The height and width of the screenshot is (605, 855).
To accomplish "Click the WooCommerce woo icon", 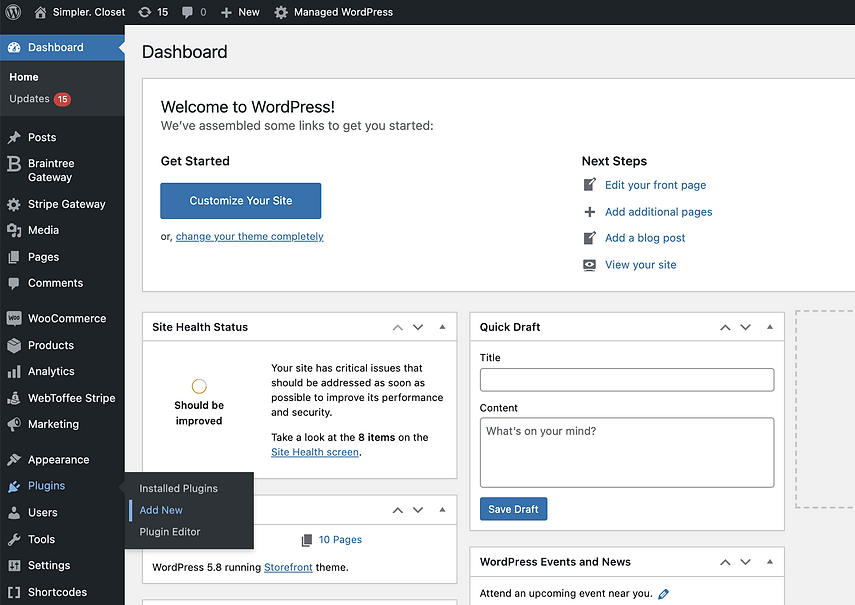I will (14, 318).
